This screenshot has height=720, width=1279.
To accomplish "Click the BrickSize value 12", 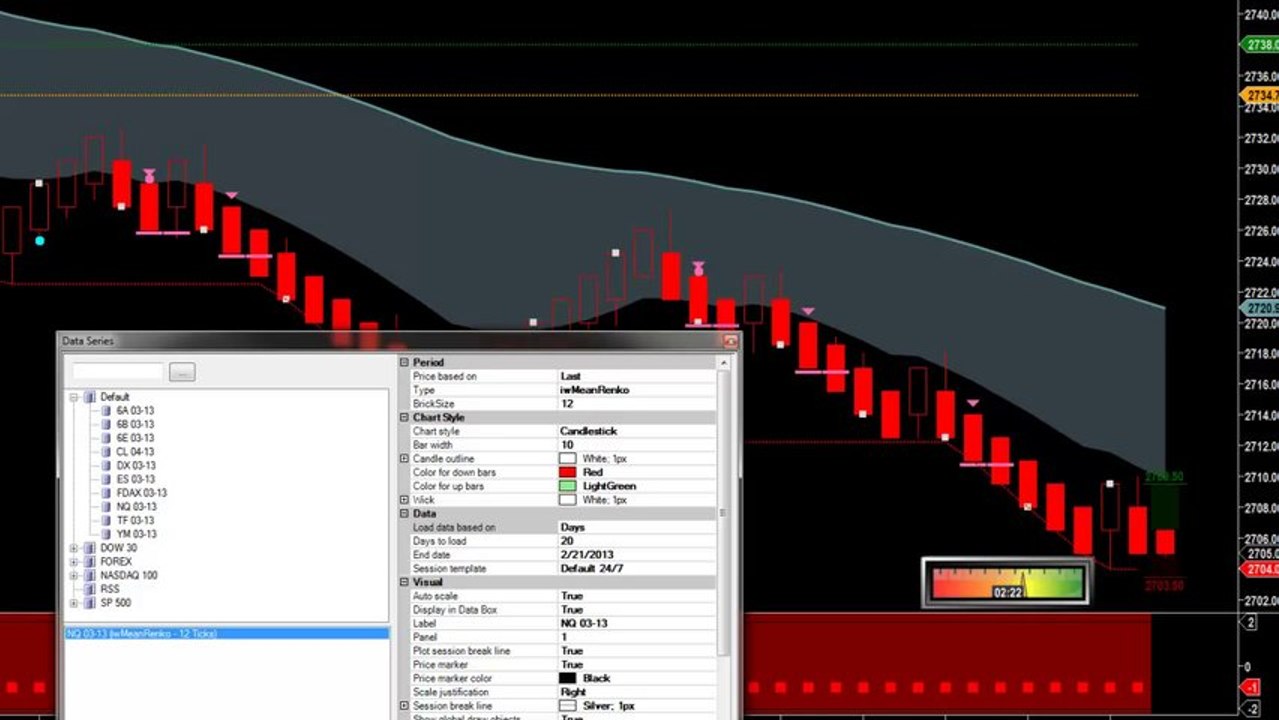I will [636, 403].
